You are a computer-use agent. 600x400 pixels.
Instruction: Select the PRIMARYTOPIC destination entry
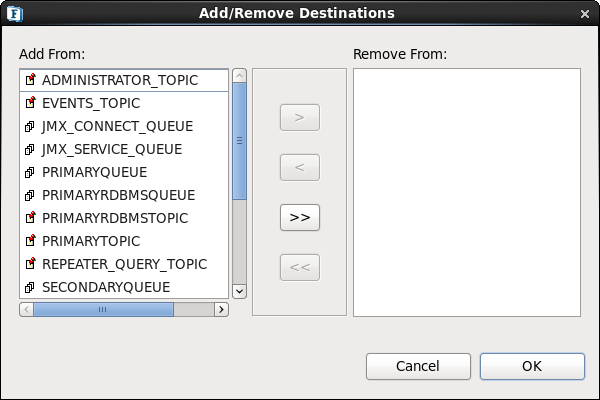tap(124, 241)
